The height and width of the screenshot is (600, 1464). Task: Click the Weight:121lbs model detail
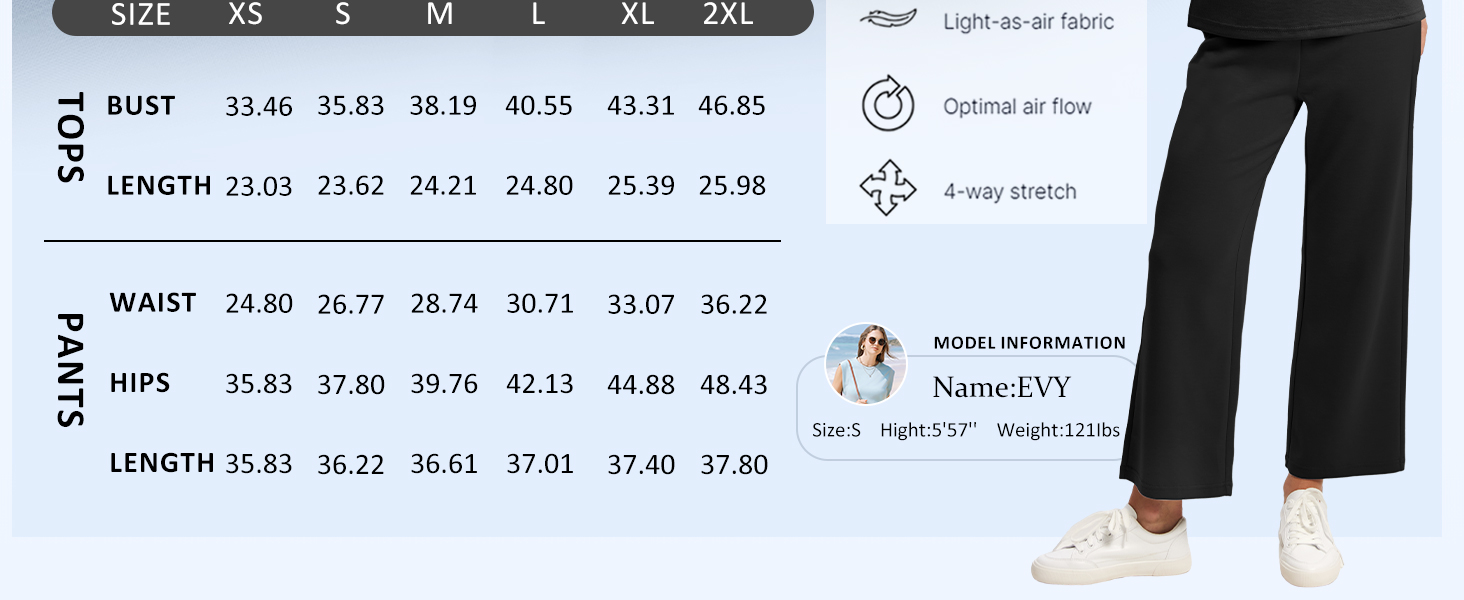click(1058, 431)
